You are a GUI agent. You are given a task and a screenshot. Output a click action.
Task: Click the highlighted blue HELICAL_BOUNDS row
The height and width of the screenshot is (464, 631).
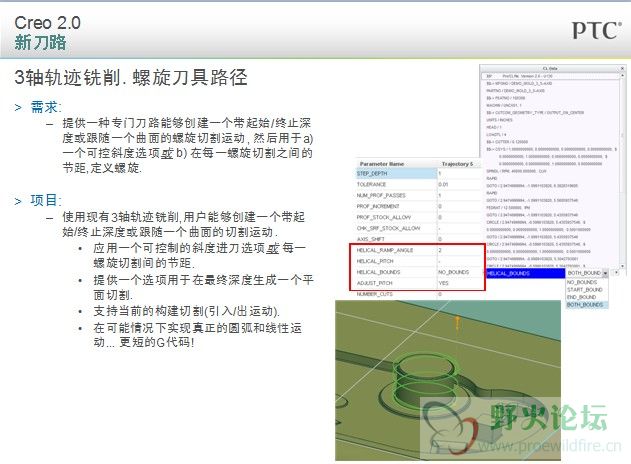coord(525,274)
